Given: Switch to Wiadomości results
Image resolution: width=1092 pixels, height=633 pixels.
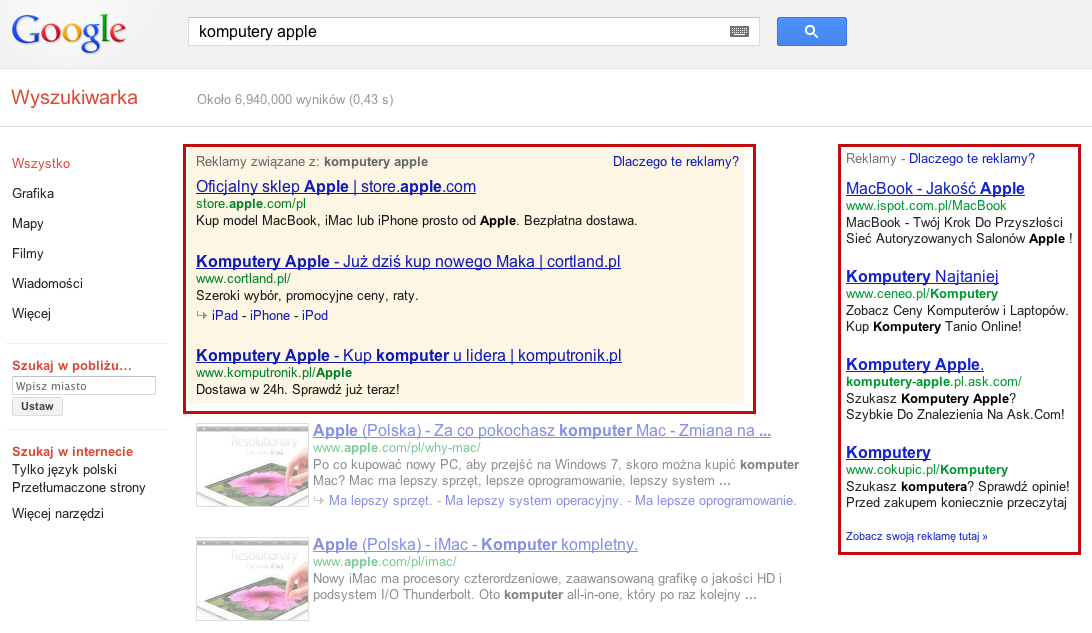Looking at the screenshot, I should (x=47, y=283).
